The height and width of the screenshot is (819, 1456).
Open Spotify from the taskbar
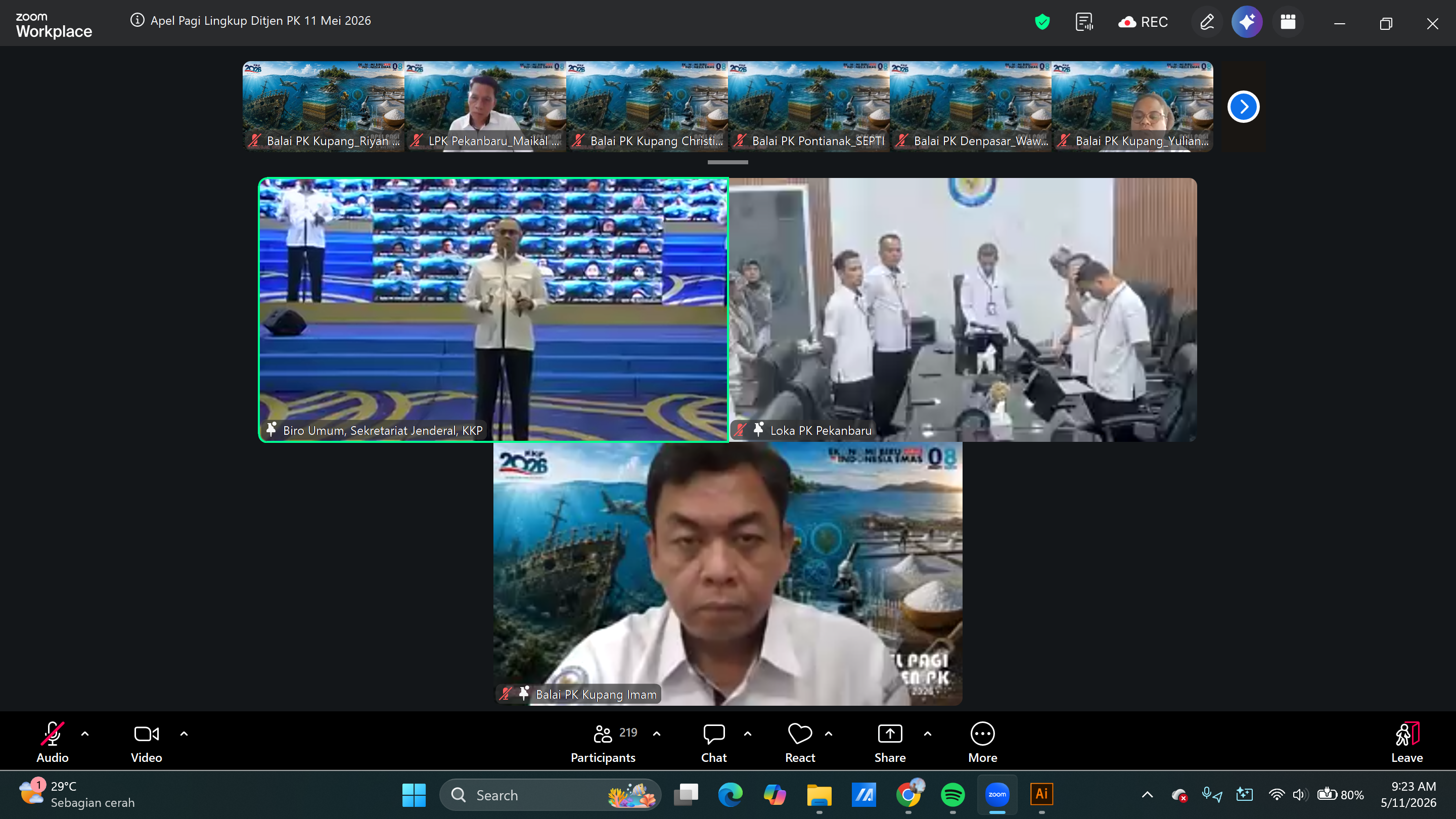coord(952,795)
